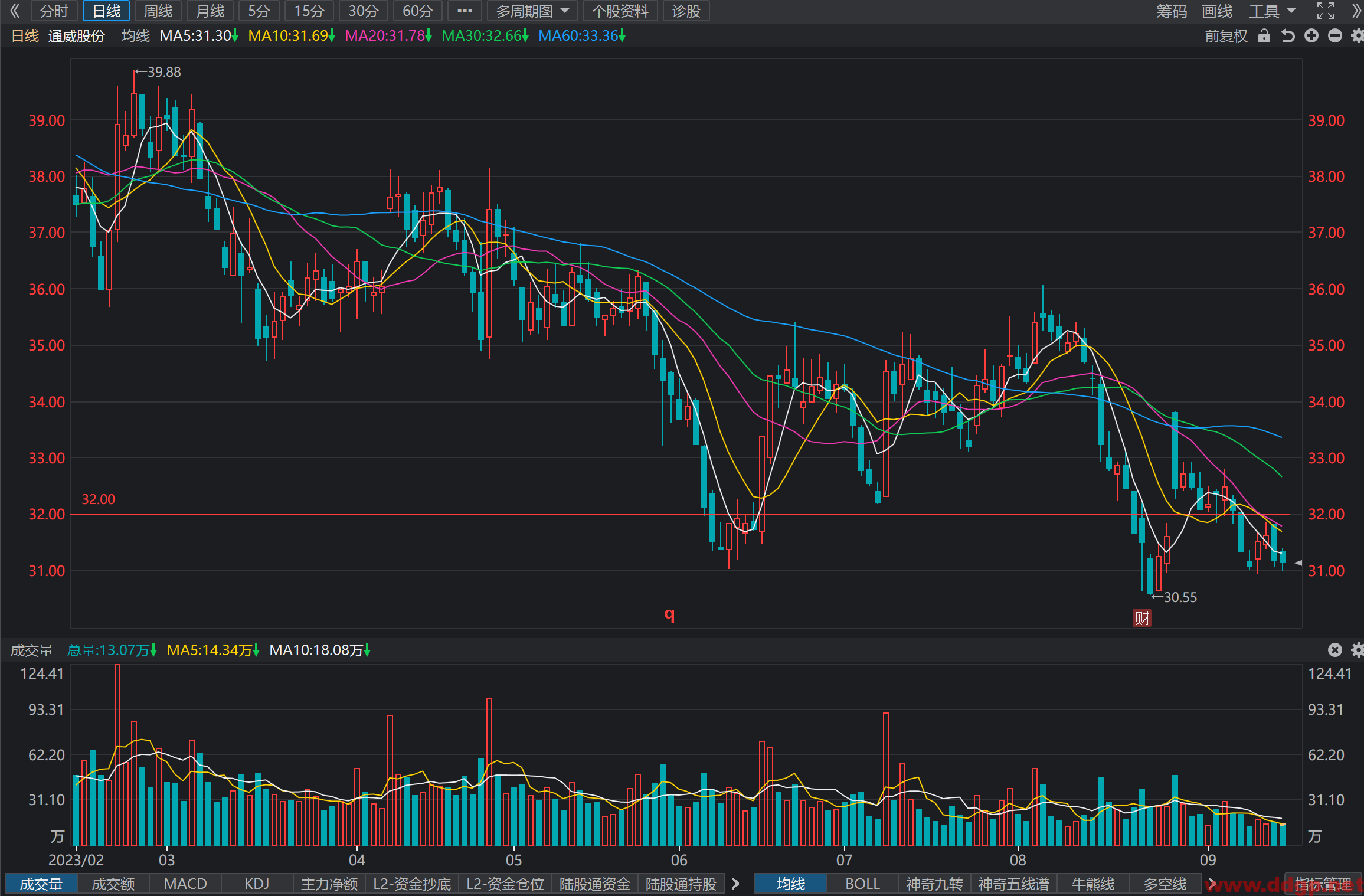The image size is (1364, 896).
Task: Open the 多周期图 dropdown
Action: point(532,11)
